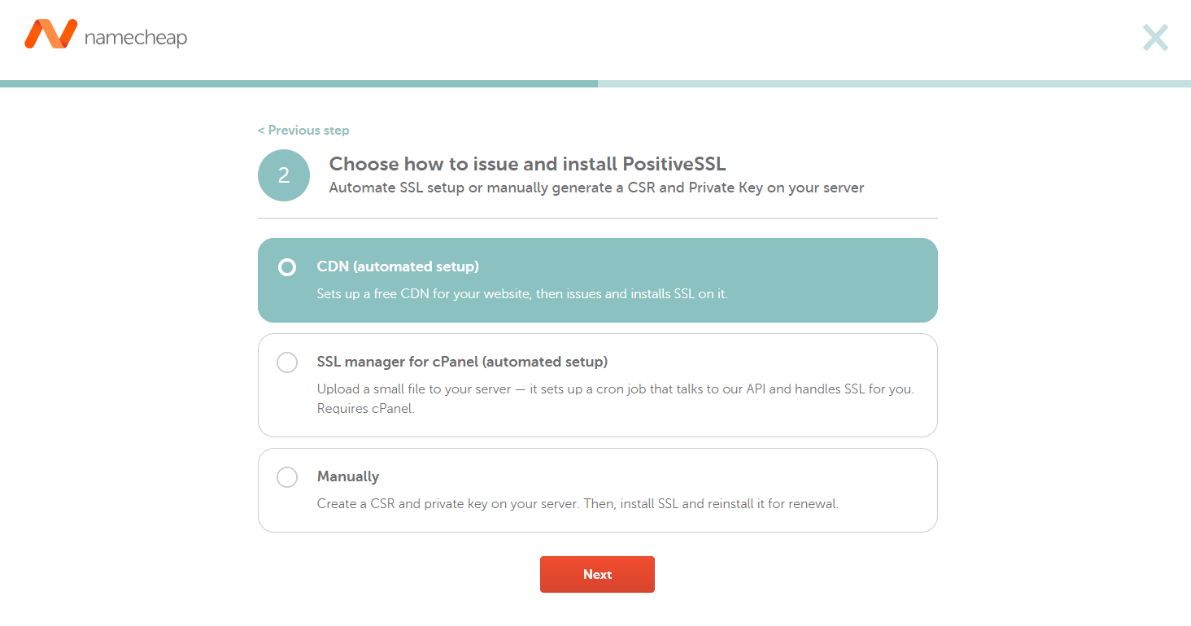Viewport: 1191px width, 626px height.
Task: Click the unfilled portion of progress bar
Action: 894,84
